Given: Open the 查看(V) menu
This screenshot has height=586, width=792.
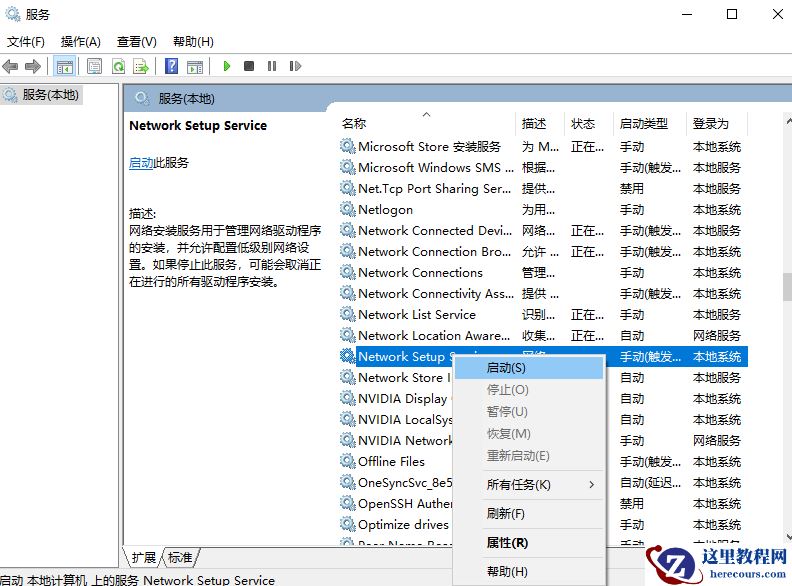Looking at the screenshot, I should click(137, 41).
